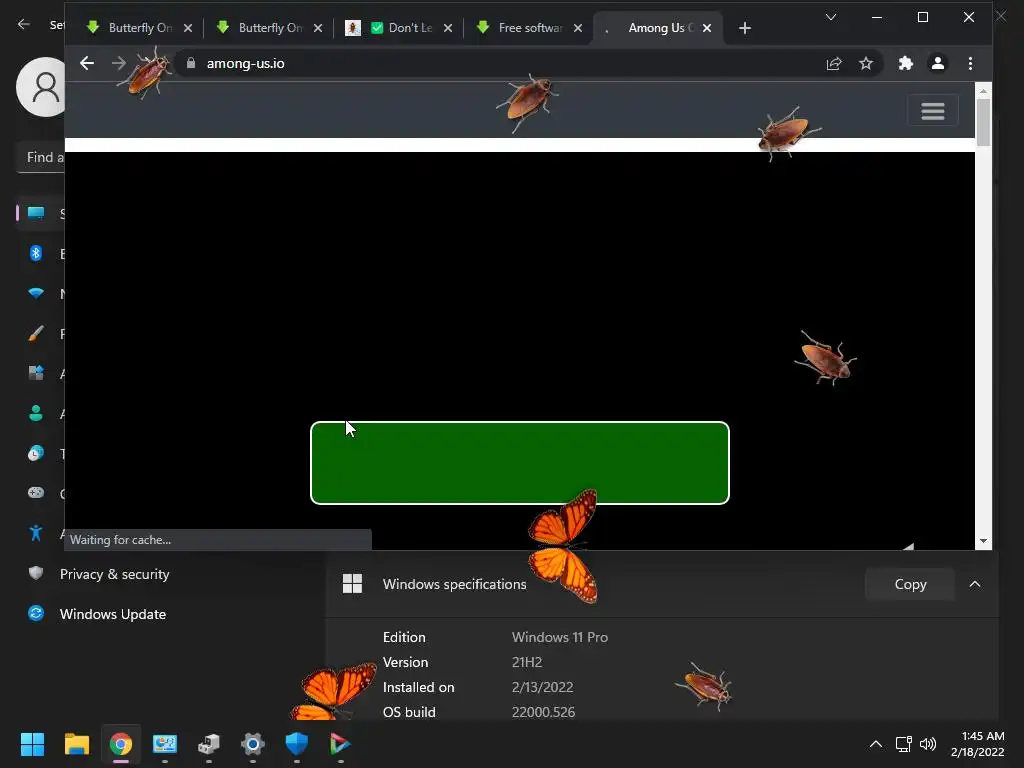Open volume speaker icon in tray
Screen dimensions: 1024x768
point(927,744)
